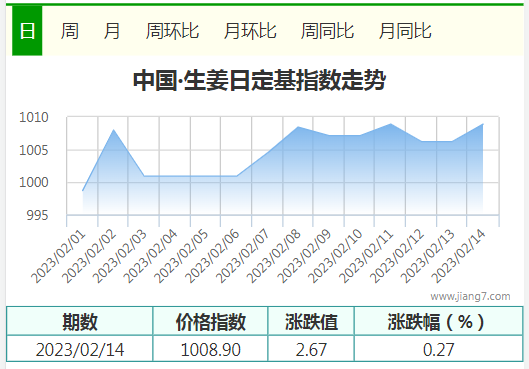
Task: Switch to the 周 weekly tab
Action: (70, 31)
